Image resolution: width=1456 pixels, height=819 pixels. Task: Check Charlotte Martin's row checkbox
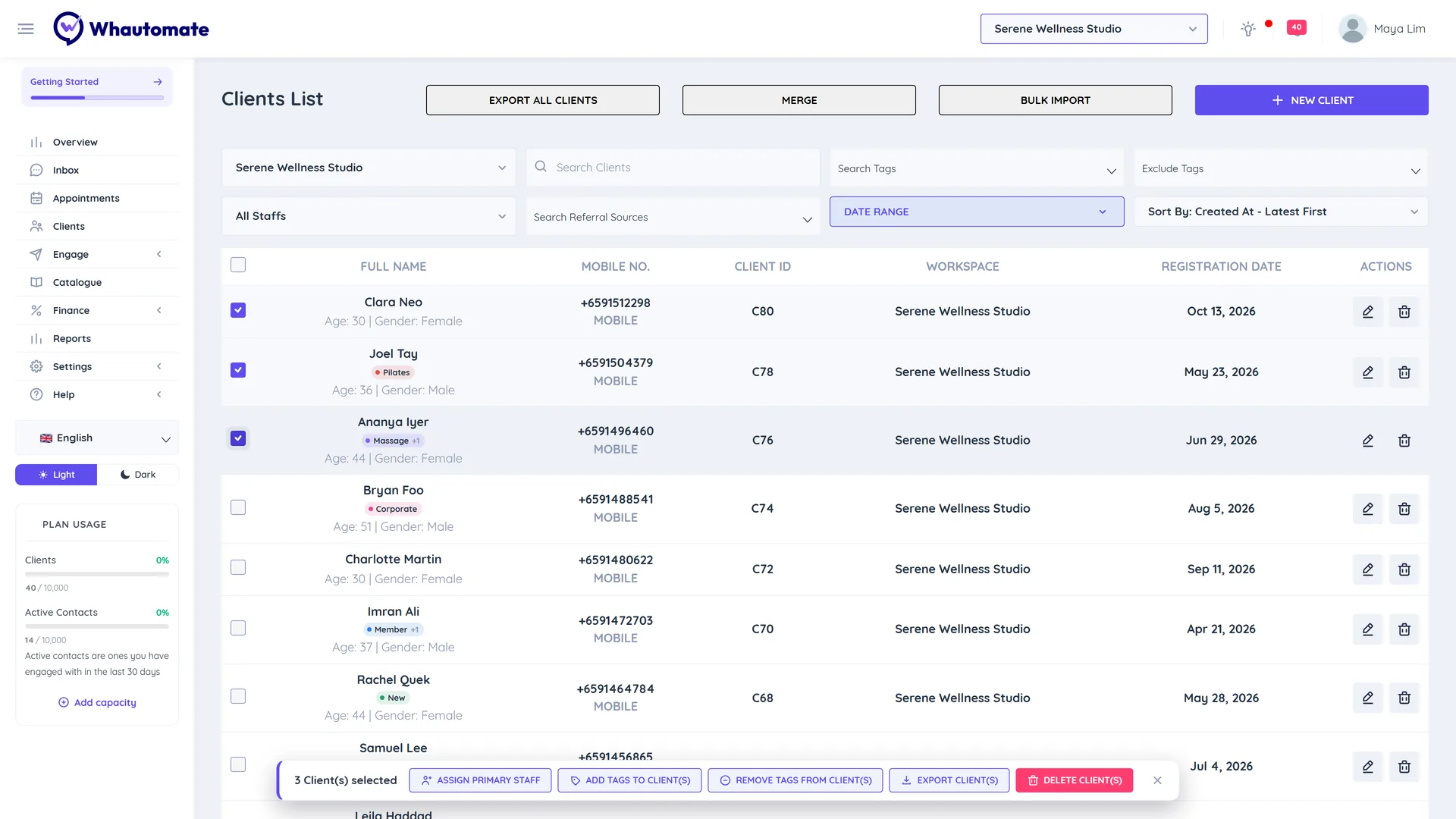(238, 567)
